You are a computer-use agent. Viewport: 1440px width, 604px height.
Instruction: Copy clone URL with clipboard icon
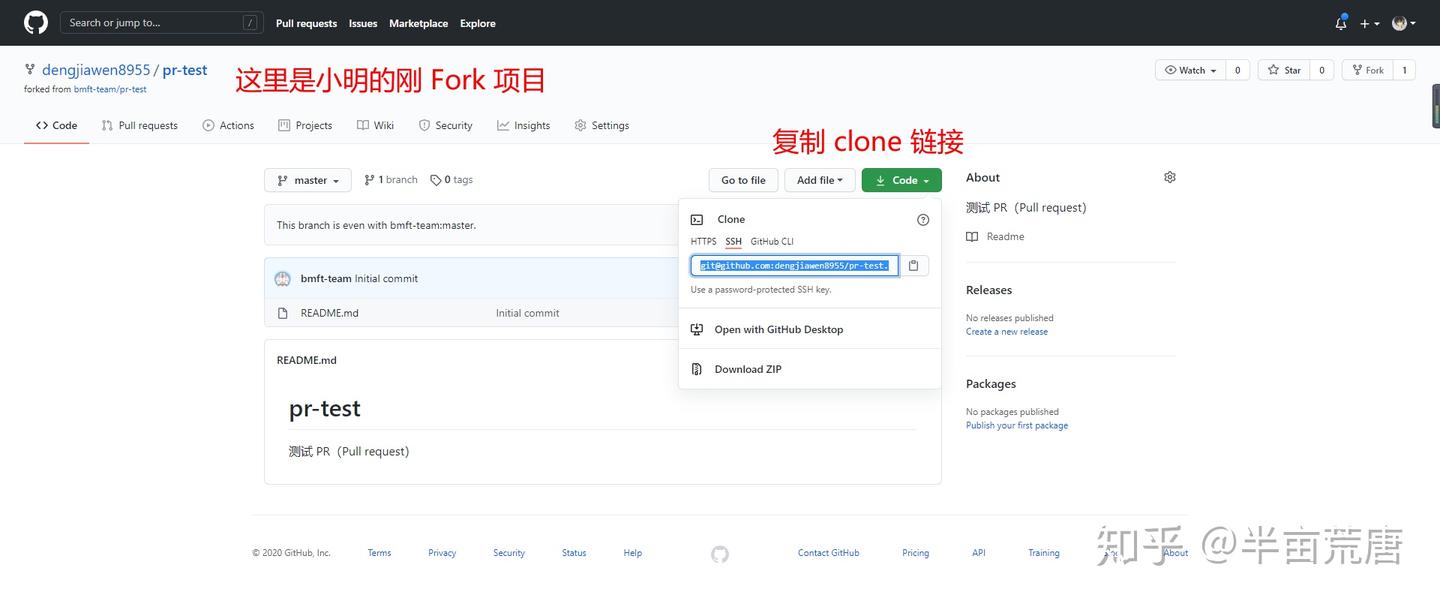(914, 265)
